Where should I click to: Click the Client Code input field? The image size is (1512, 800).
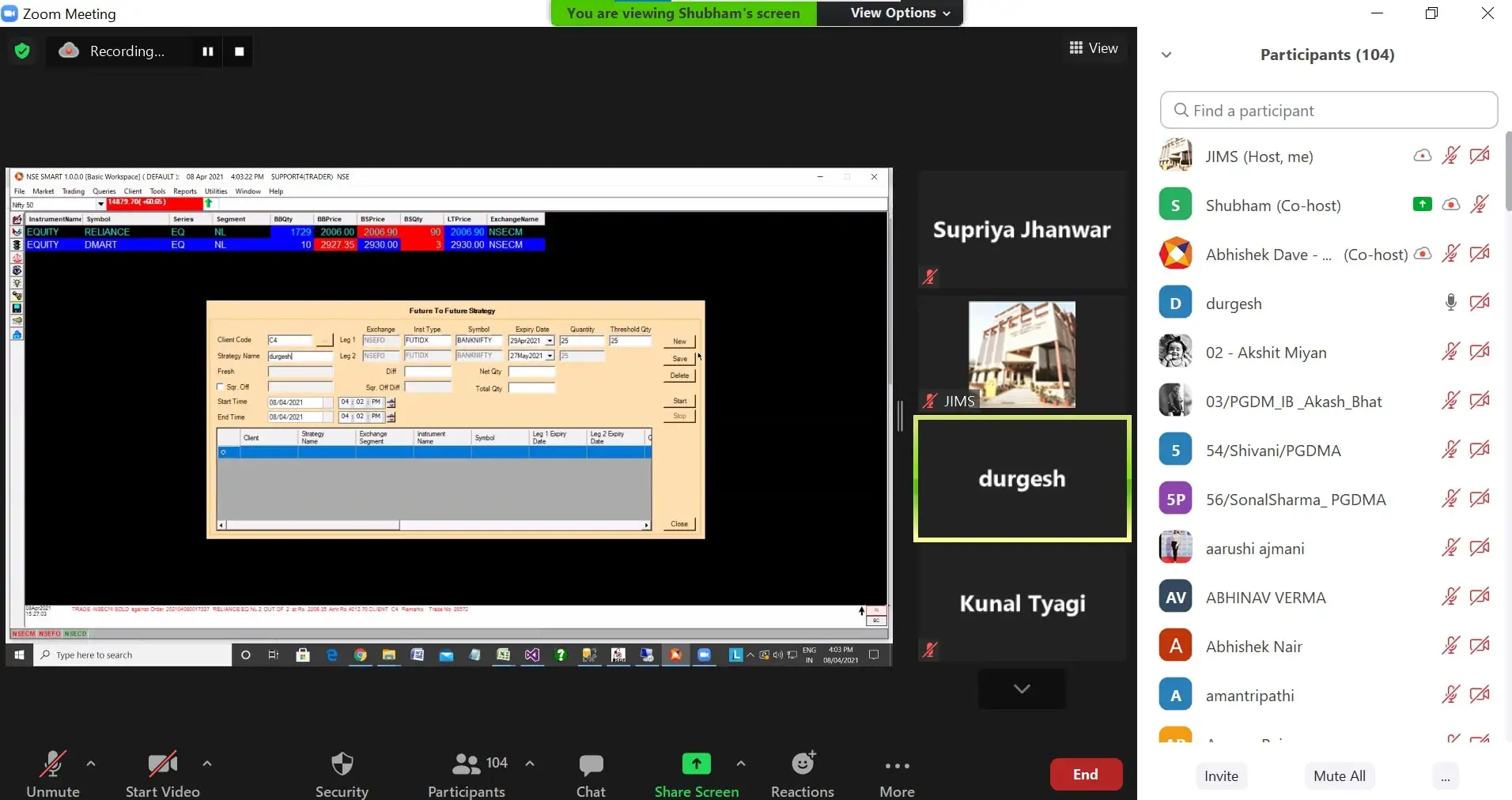290,341
